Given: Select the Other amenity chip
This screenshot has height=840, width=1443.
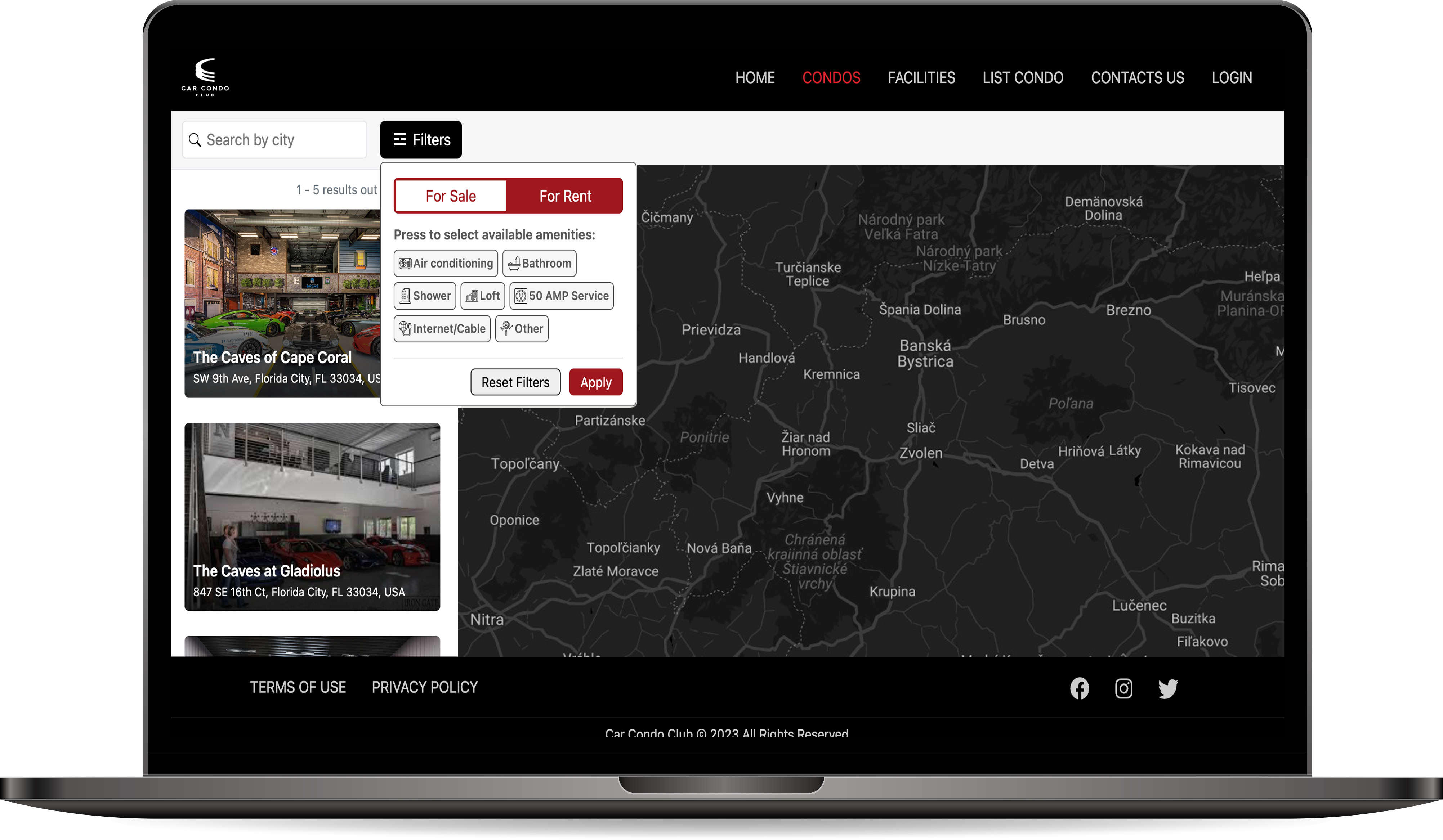Looking at the screenshot, I should pos(522,328).
